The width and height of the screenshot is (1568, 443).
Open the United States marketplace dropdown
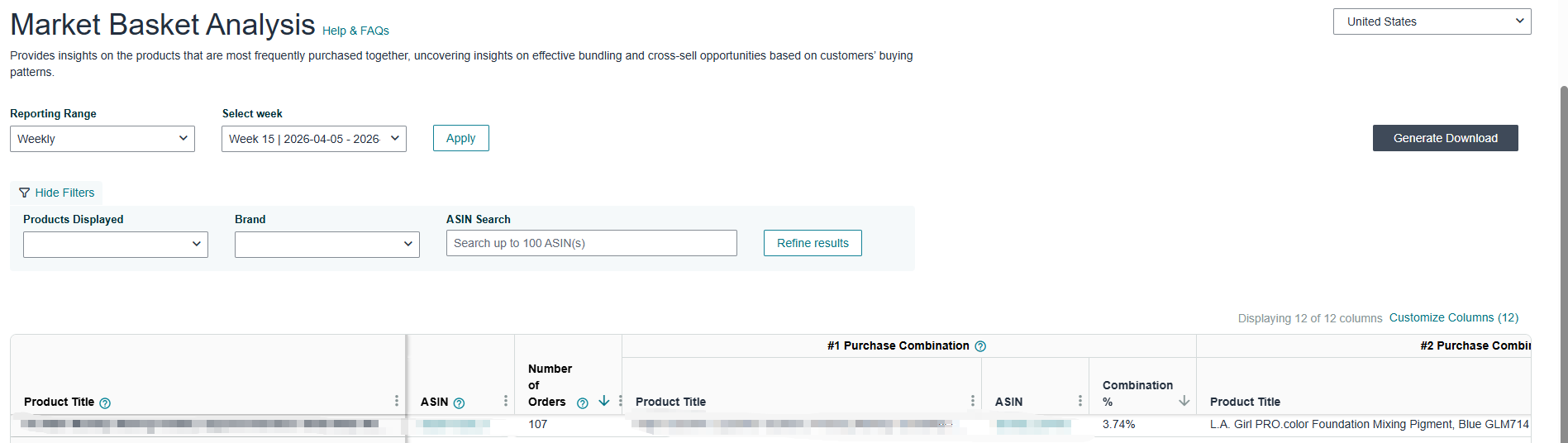point(1432,21)
